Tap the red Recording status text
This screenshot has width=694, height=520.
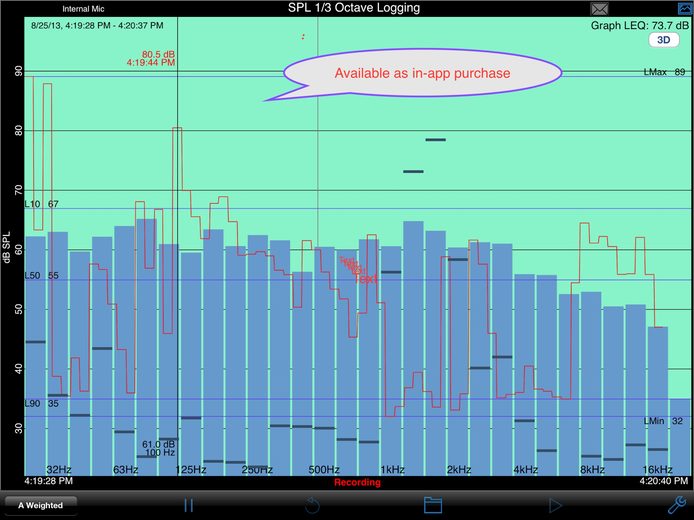(x=357, y=482)
